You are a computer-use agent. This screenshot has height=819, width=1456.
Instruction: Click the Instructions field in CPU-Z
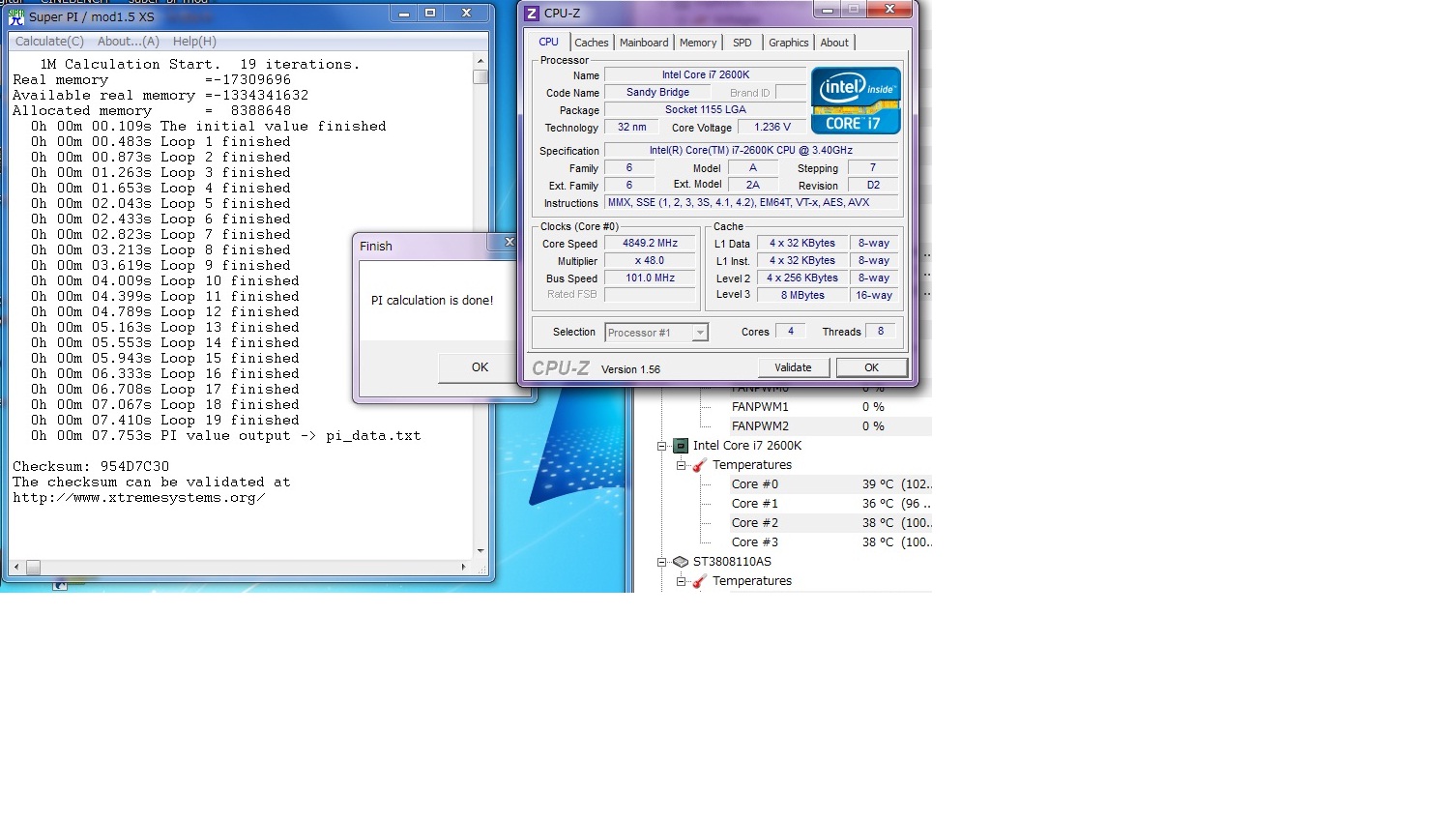point(751,203)
